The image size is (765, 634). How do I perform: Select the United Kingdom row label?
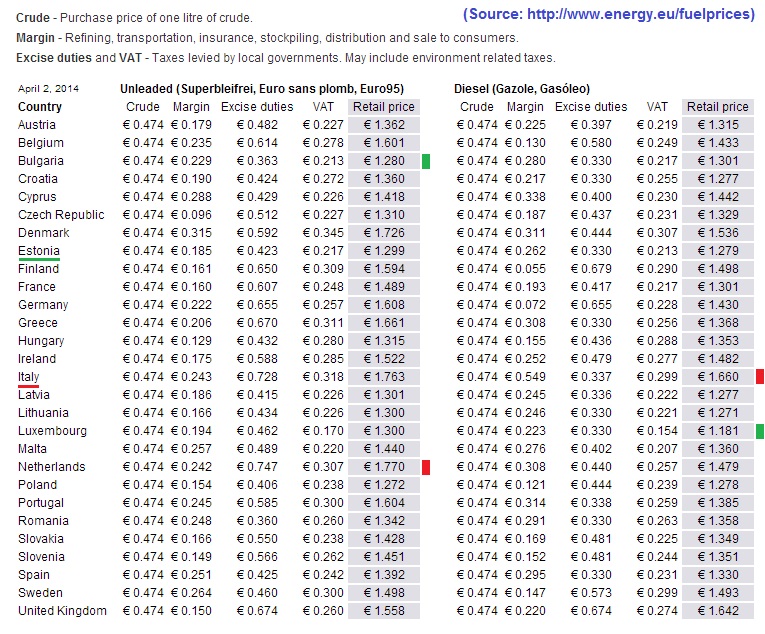click(62, 611)
